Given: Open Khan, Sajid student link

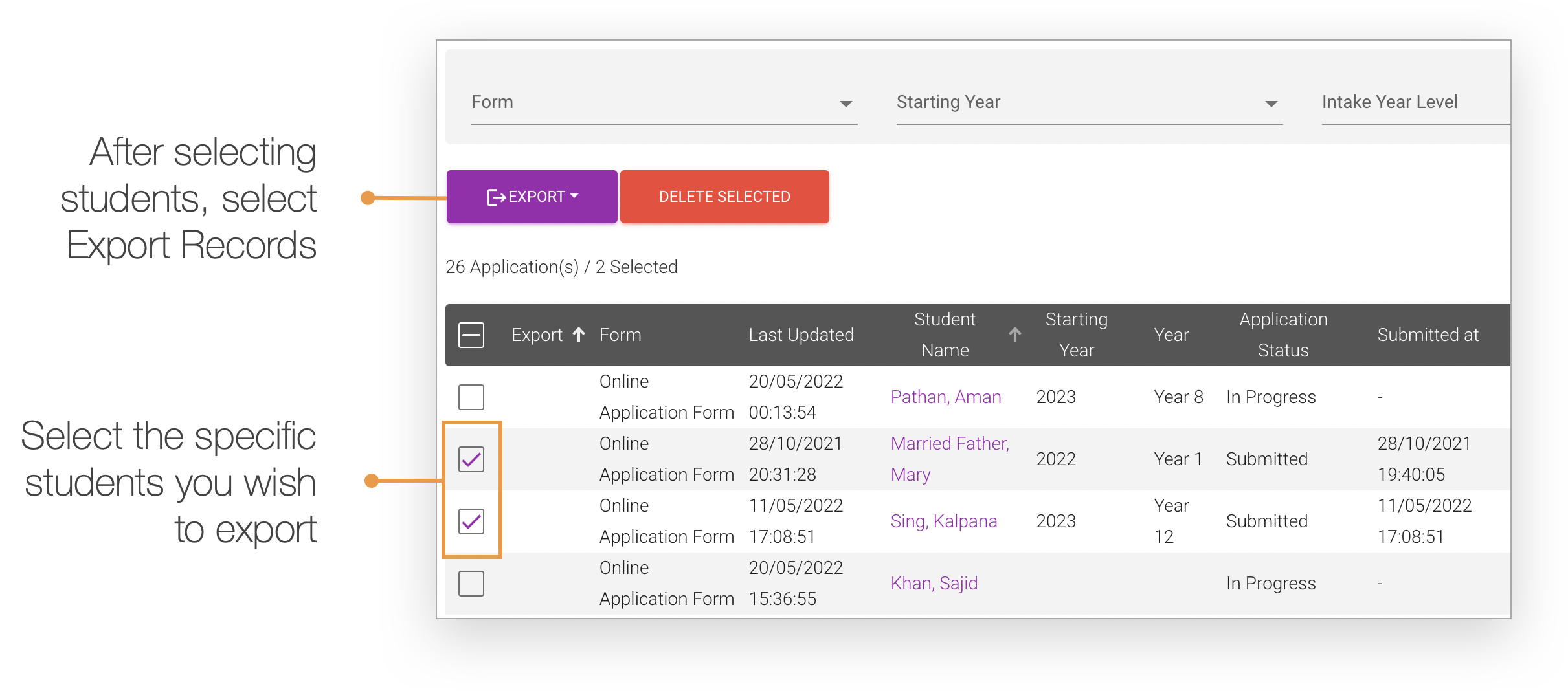Looking at the screenshot, I should [x=934, y=583].
